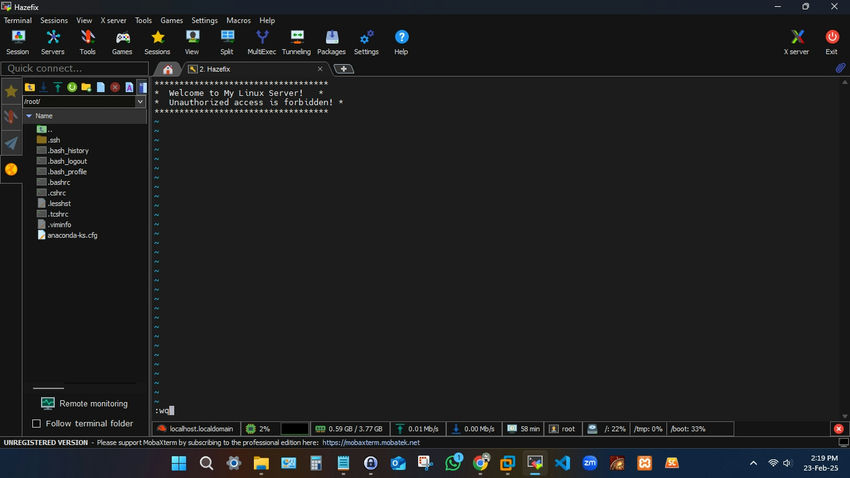Open Windows Start button on taskbar
850x478 pixels.
click(x=179, y=463)
